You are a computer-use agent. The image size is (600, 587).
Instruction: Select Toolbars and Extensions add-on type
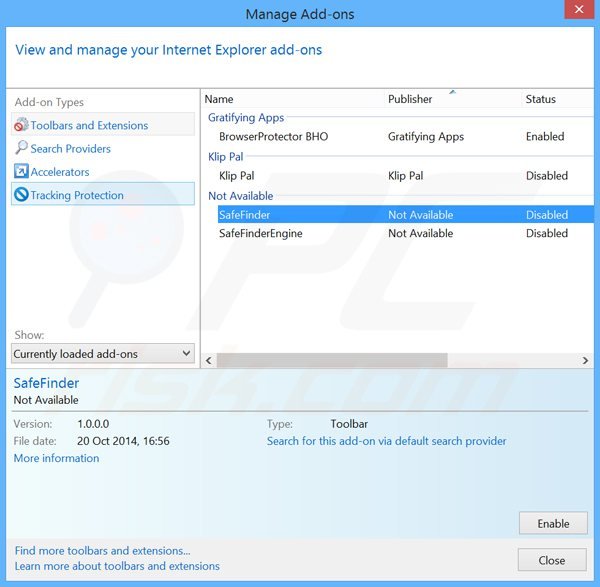coord(103,125)
